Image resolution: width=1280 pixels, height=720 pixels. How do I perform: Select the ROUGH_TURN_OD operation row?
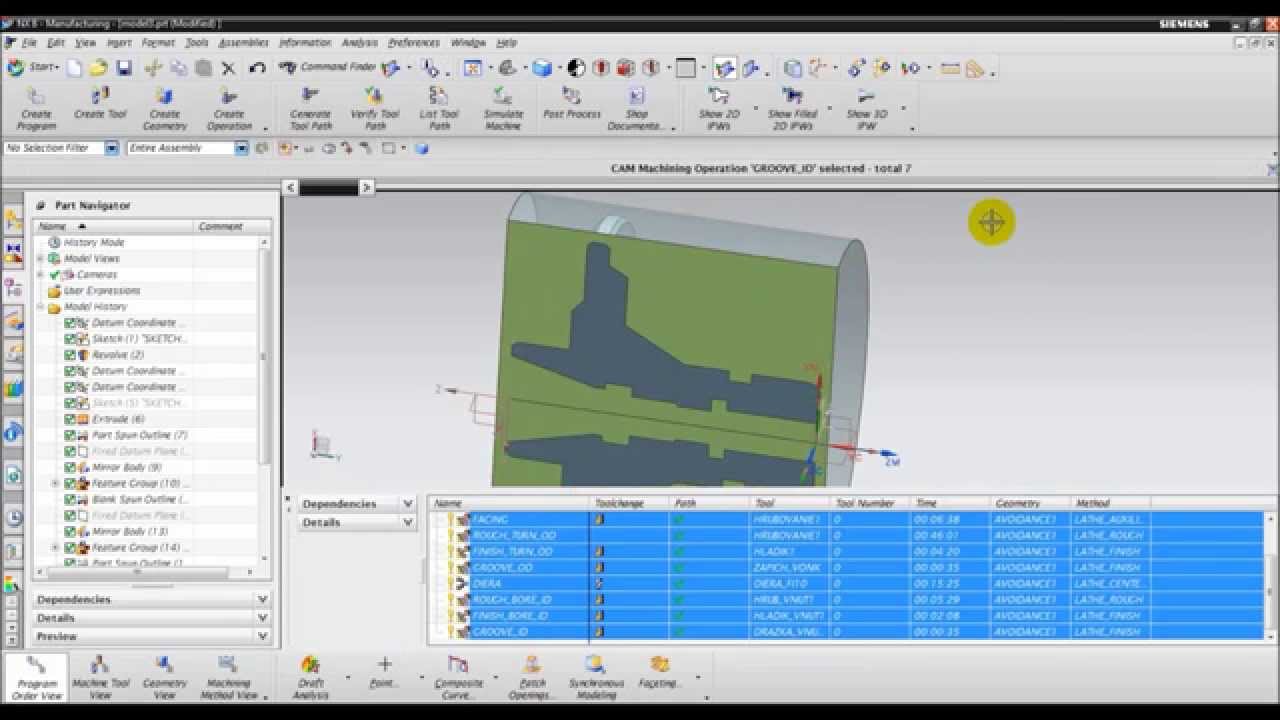850,535
